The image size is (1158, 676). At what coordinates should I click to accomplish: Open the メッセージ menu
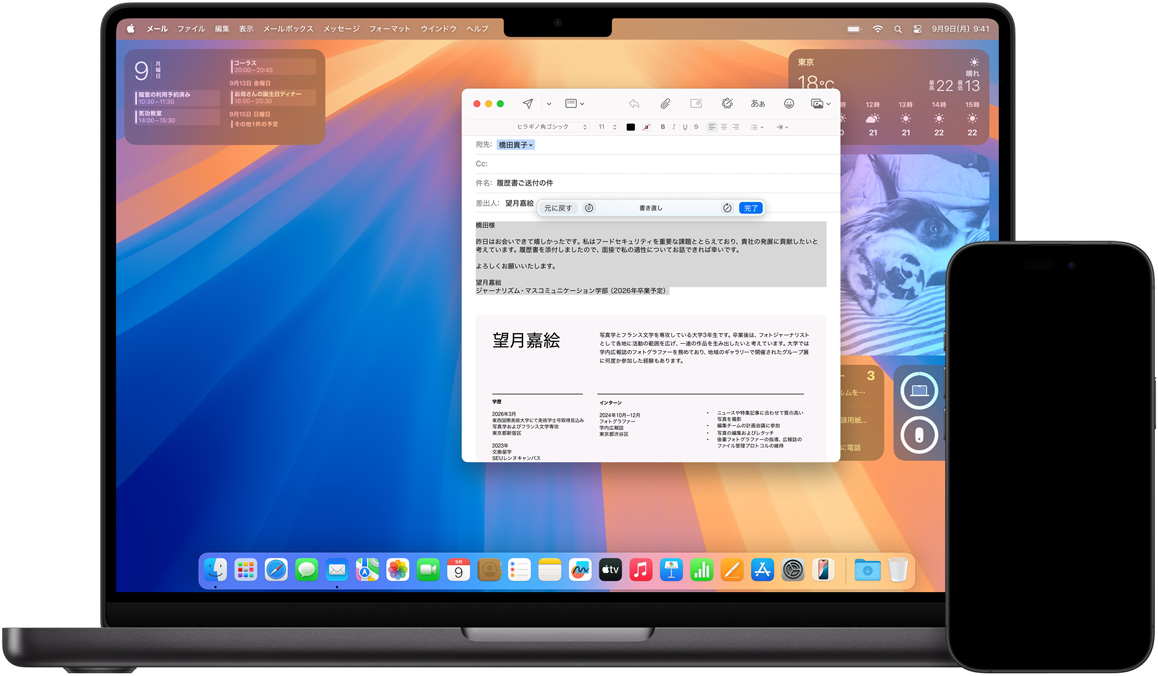[x=340, y=29]
